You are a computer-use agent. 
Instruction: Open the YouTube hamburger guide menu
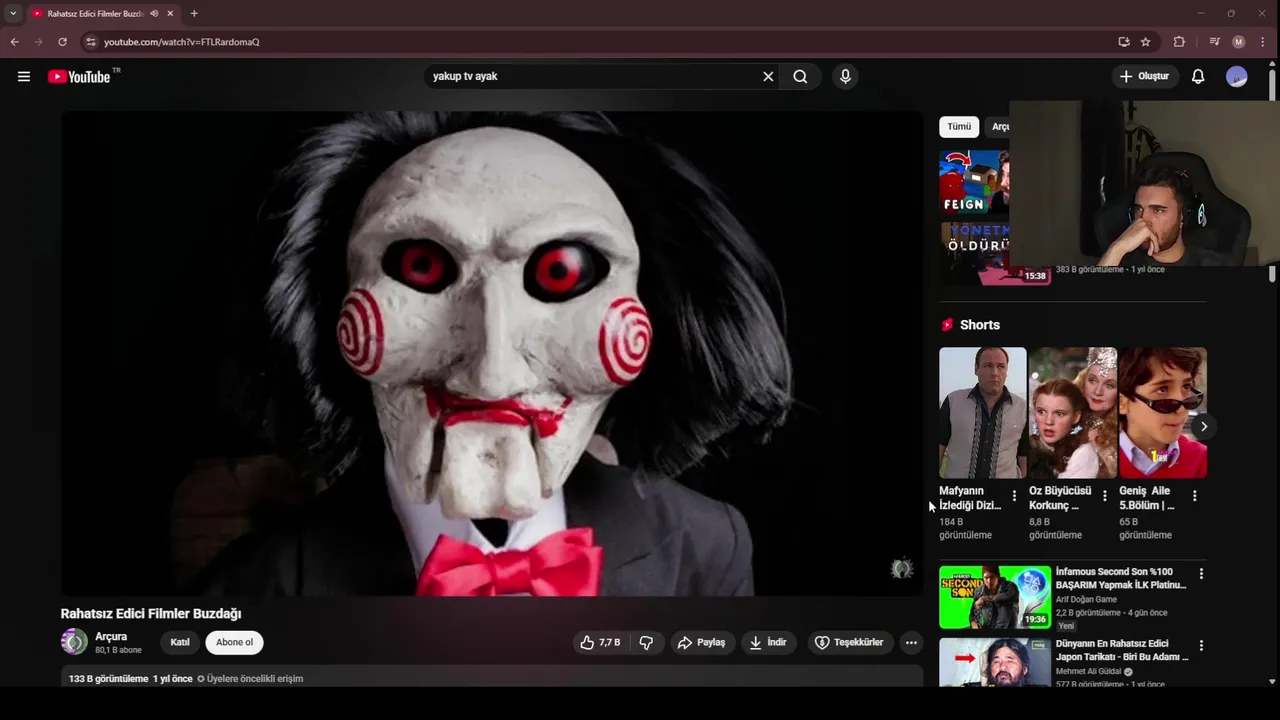(24, 76)
